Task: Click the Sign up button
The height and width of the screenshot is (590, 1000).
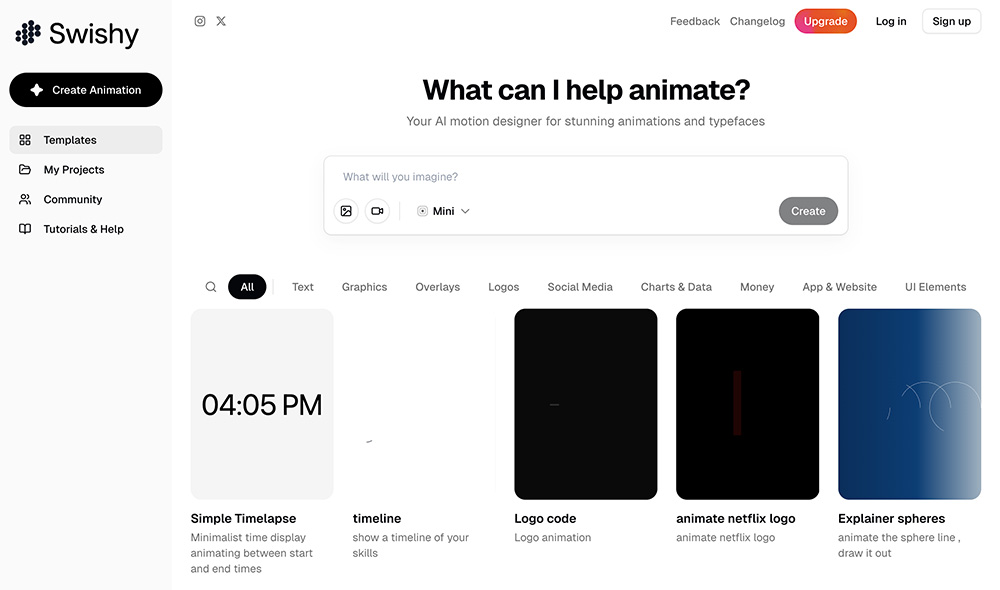Action: click(951, 21)
